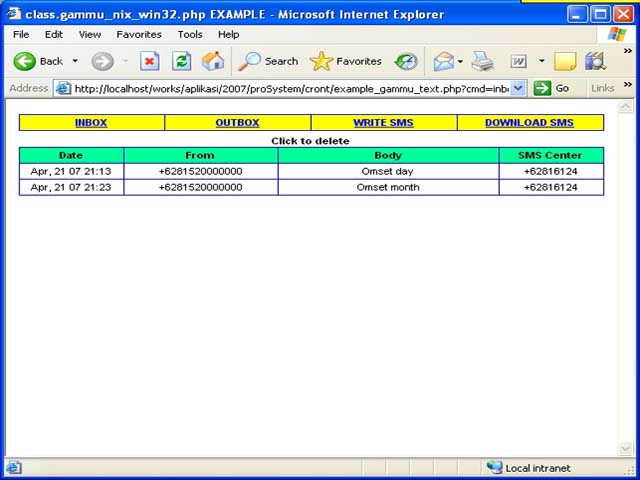Image resolution: width=640 pixels, height=480 pixels.
Task: Click the Print icon
Action: click(x=483, y=61)
